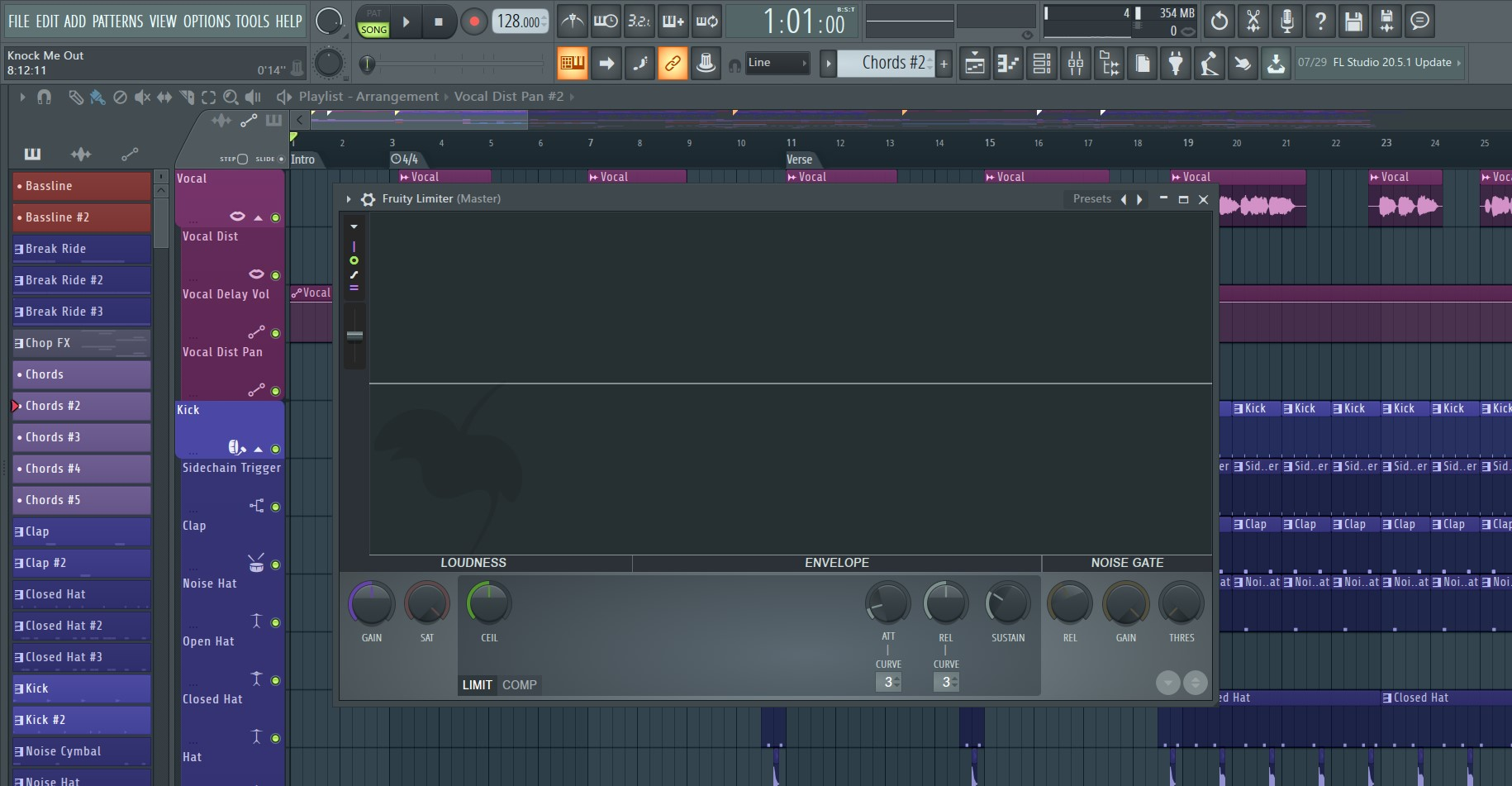Expand the Fruity Limiter options menu triangle
Image resolution: width=1512 pixels, height=786 pixels.
(x=348, y=198)
